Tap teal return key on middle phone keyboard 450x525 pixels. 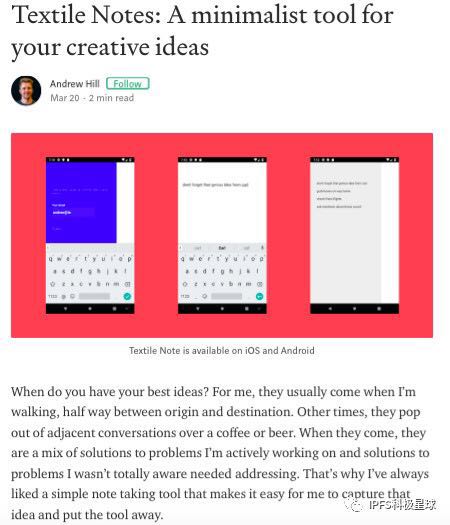(x=259, y=296)
